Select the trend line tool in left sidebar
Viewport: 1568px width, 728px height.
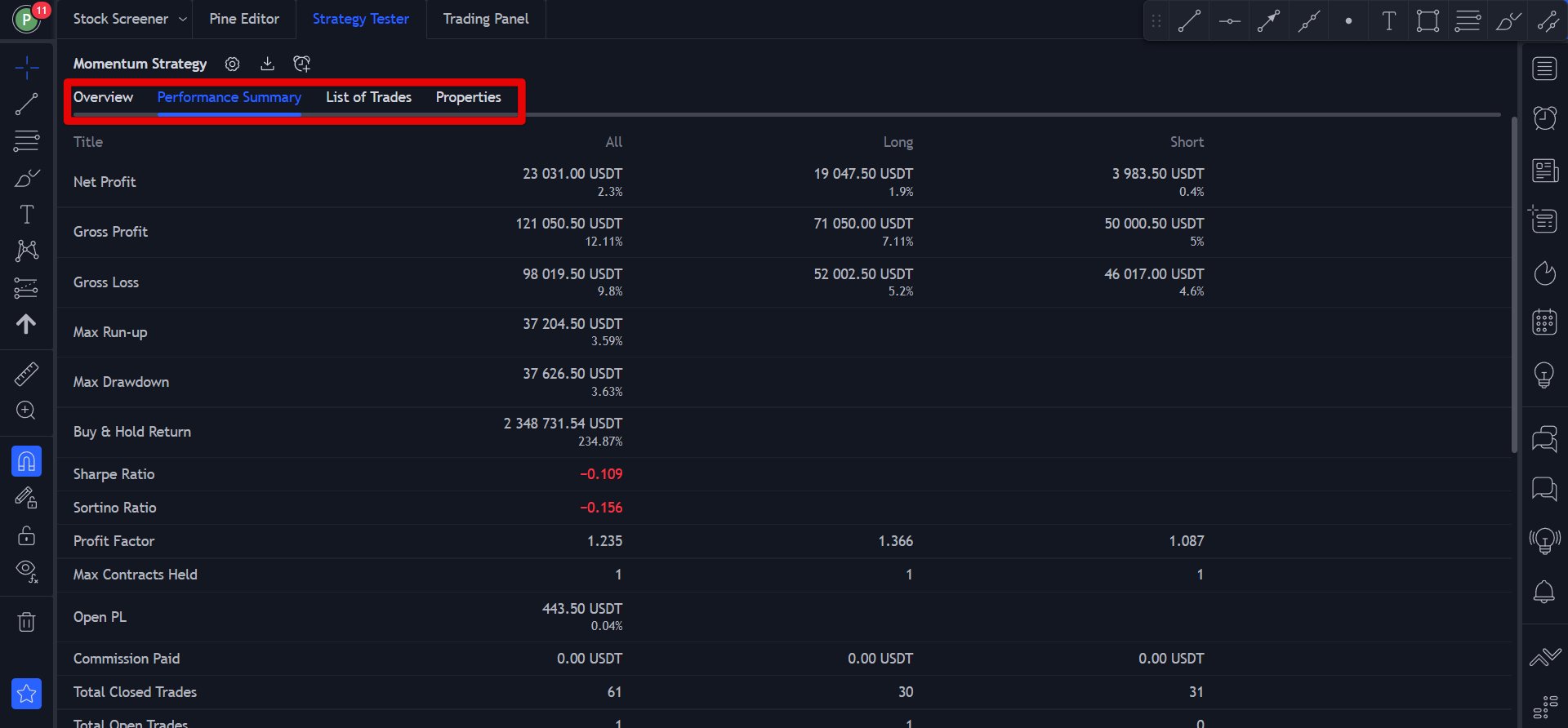pos(27,104)
